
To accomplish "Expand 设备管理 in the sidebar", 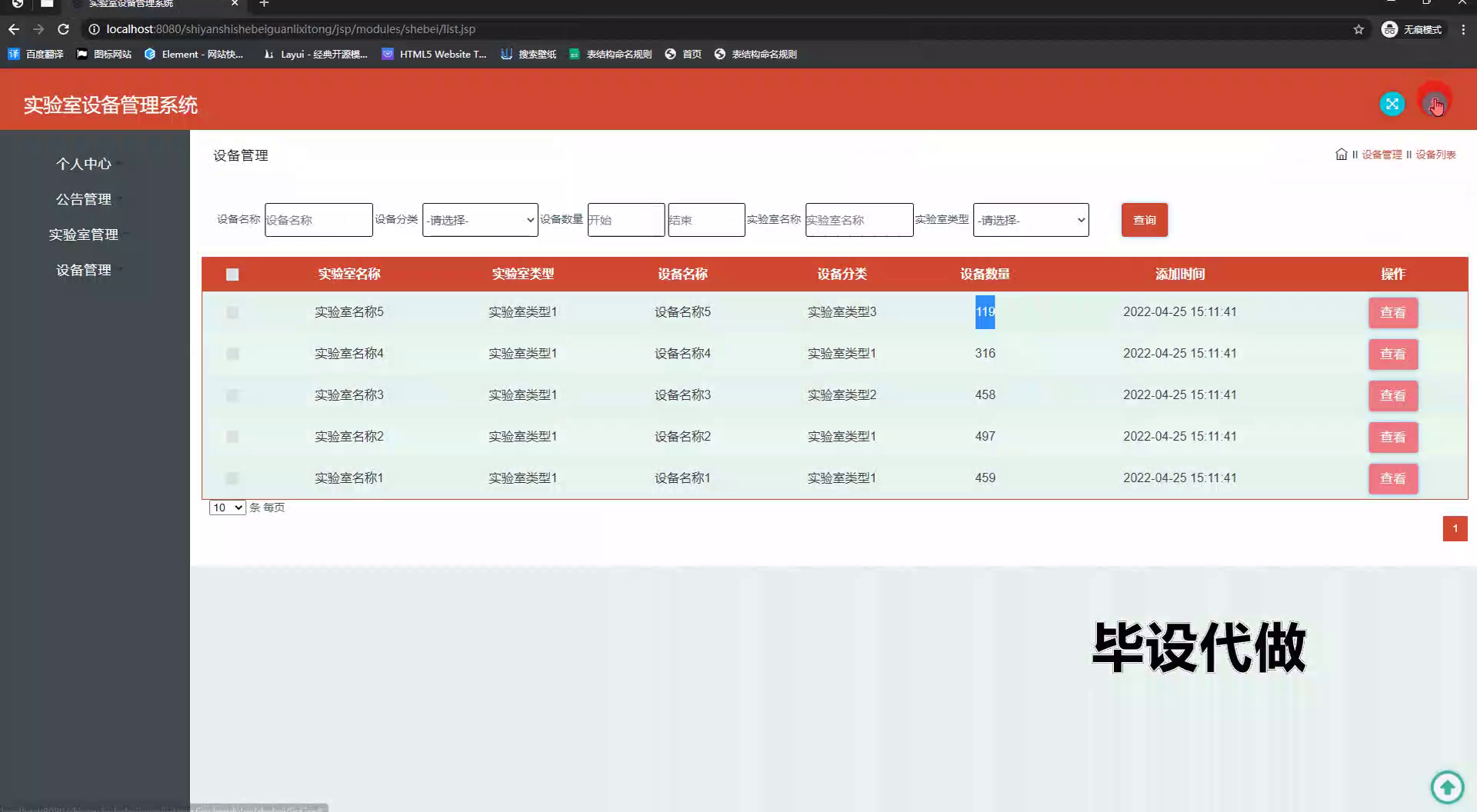I will pyautogui.click(x=84, y=270).
